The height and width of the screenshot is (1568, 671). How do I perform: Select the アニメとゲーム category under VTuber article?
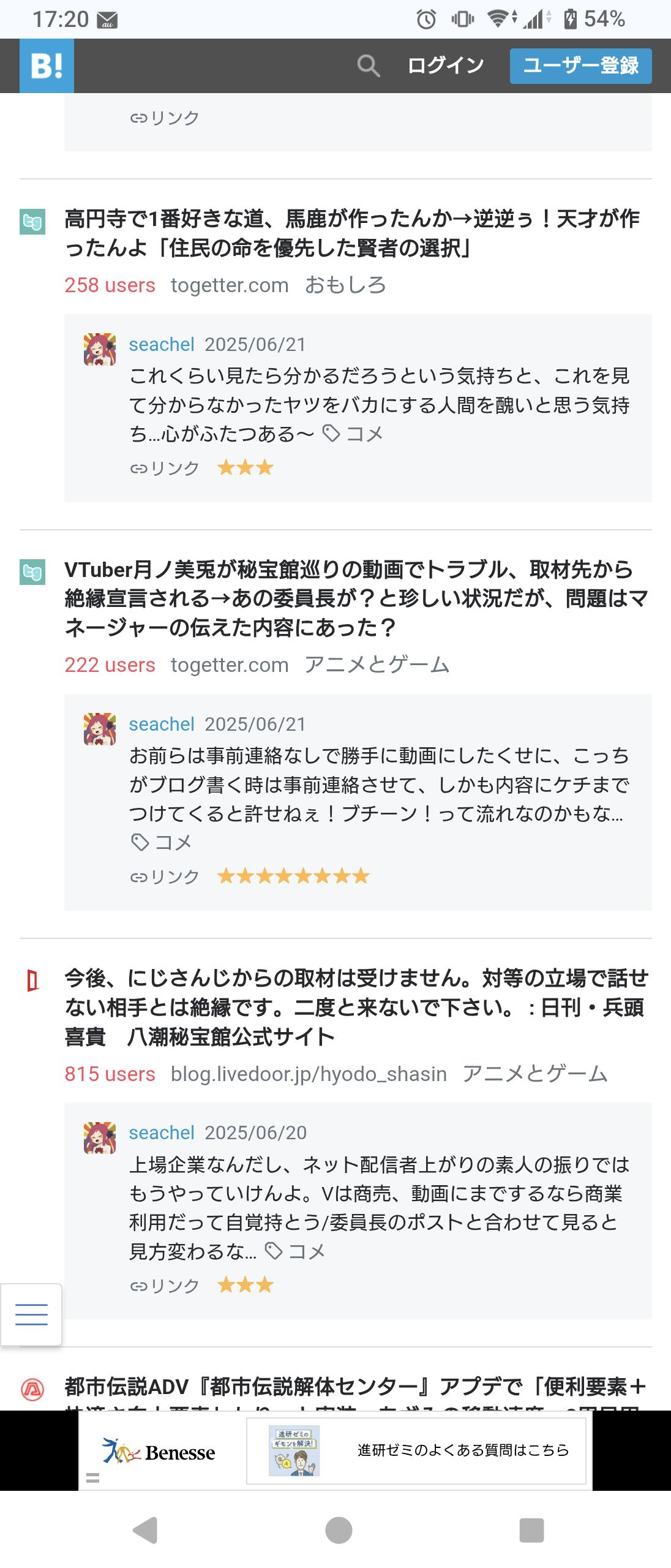point(377,665)
